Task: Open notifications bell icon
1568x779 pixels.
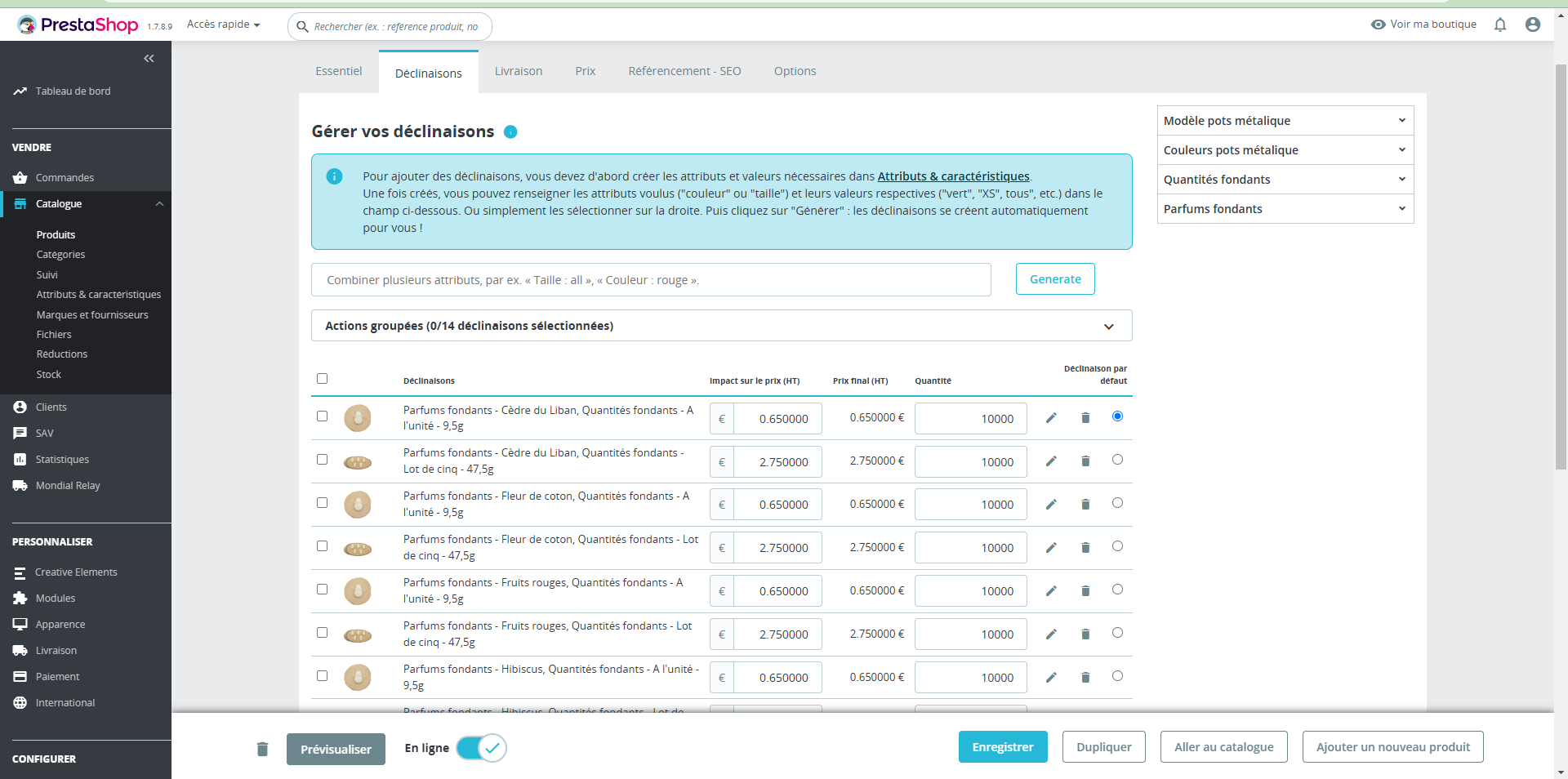Action: pos(1500,24)
